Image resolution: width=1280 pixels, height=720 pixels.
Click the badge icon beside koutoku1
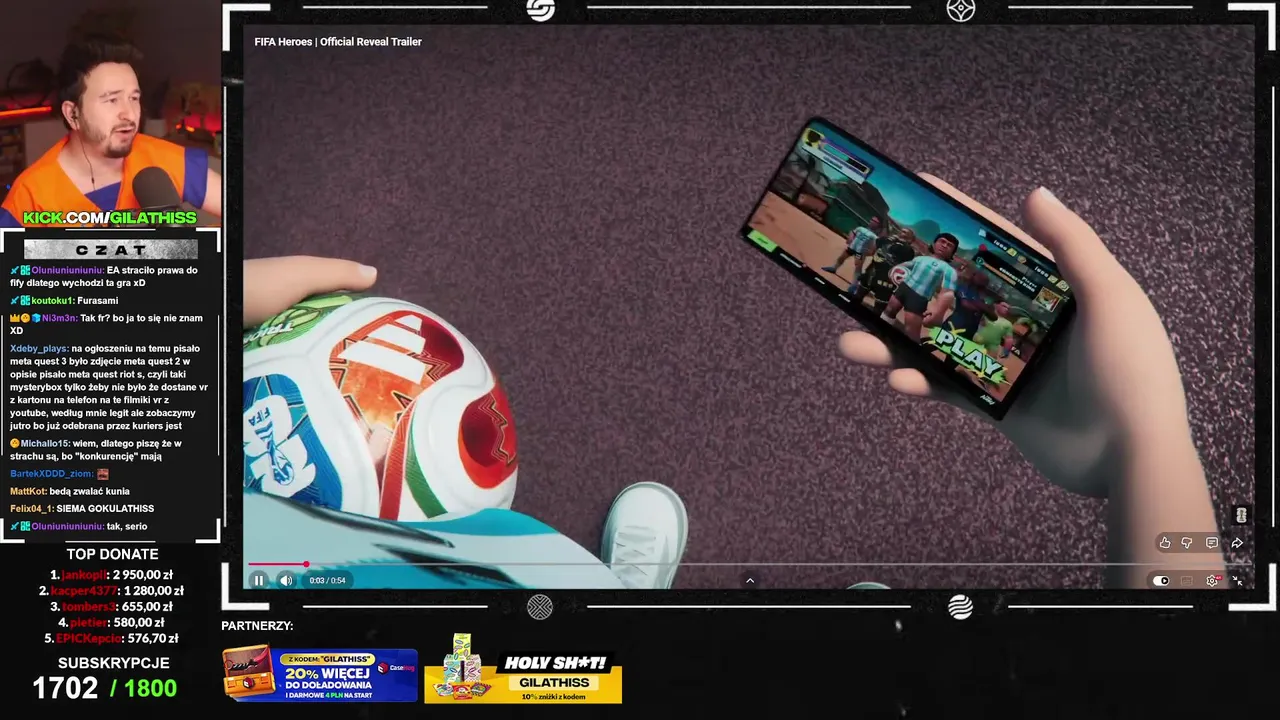(x=25, y=301)
